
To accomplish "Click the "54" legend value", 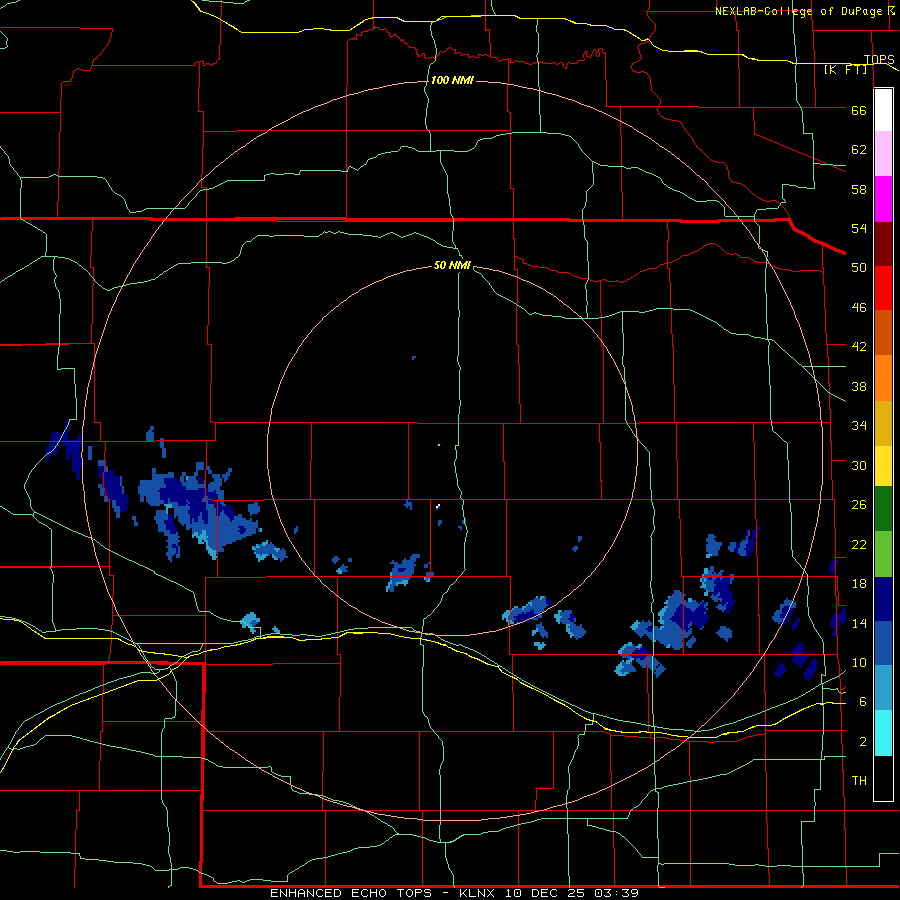I will [859, 228].
